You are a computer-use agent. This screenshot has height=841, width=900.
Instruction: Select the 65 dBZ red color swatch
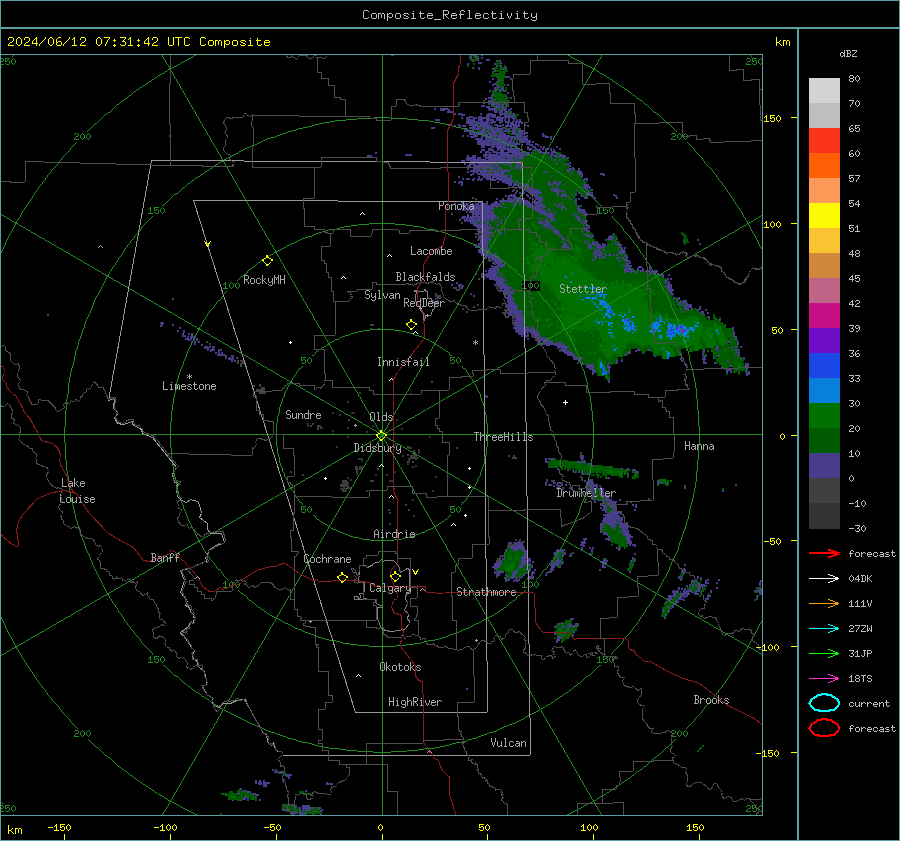[x=824, y=140]
